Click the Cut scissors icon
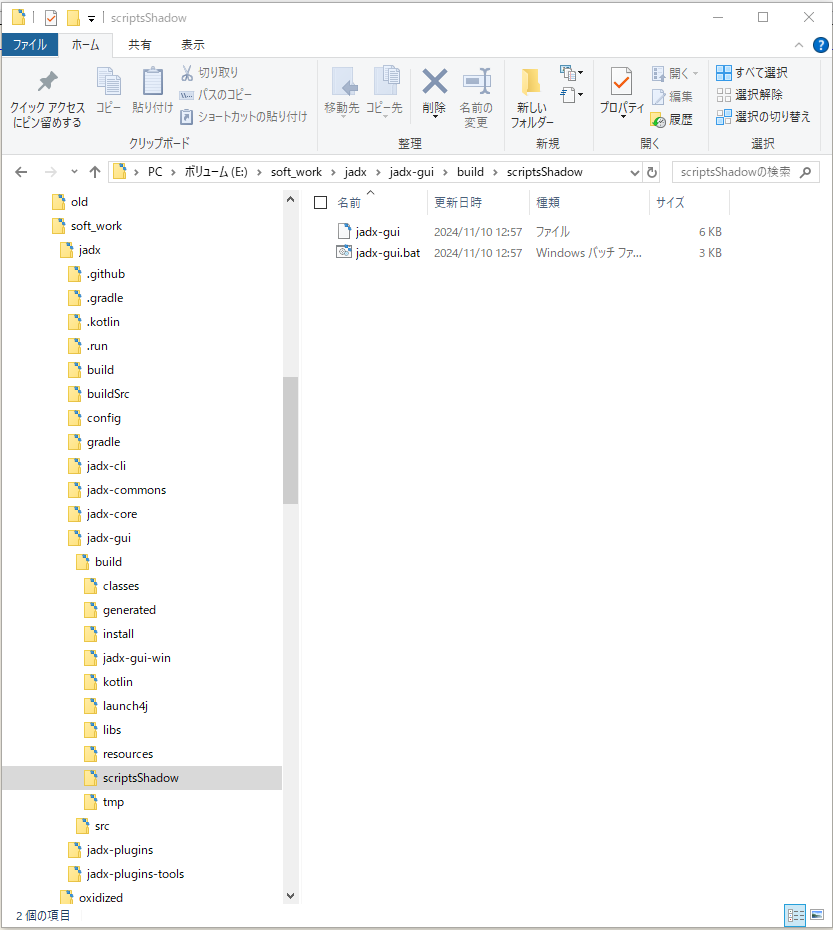 coord(187,72)
